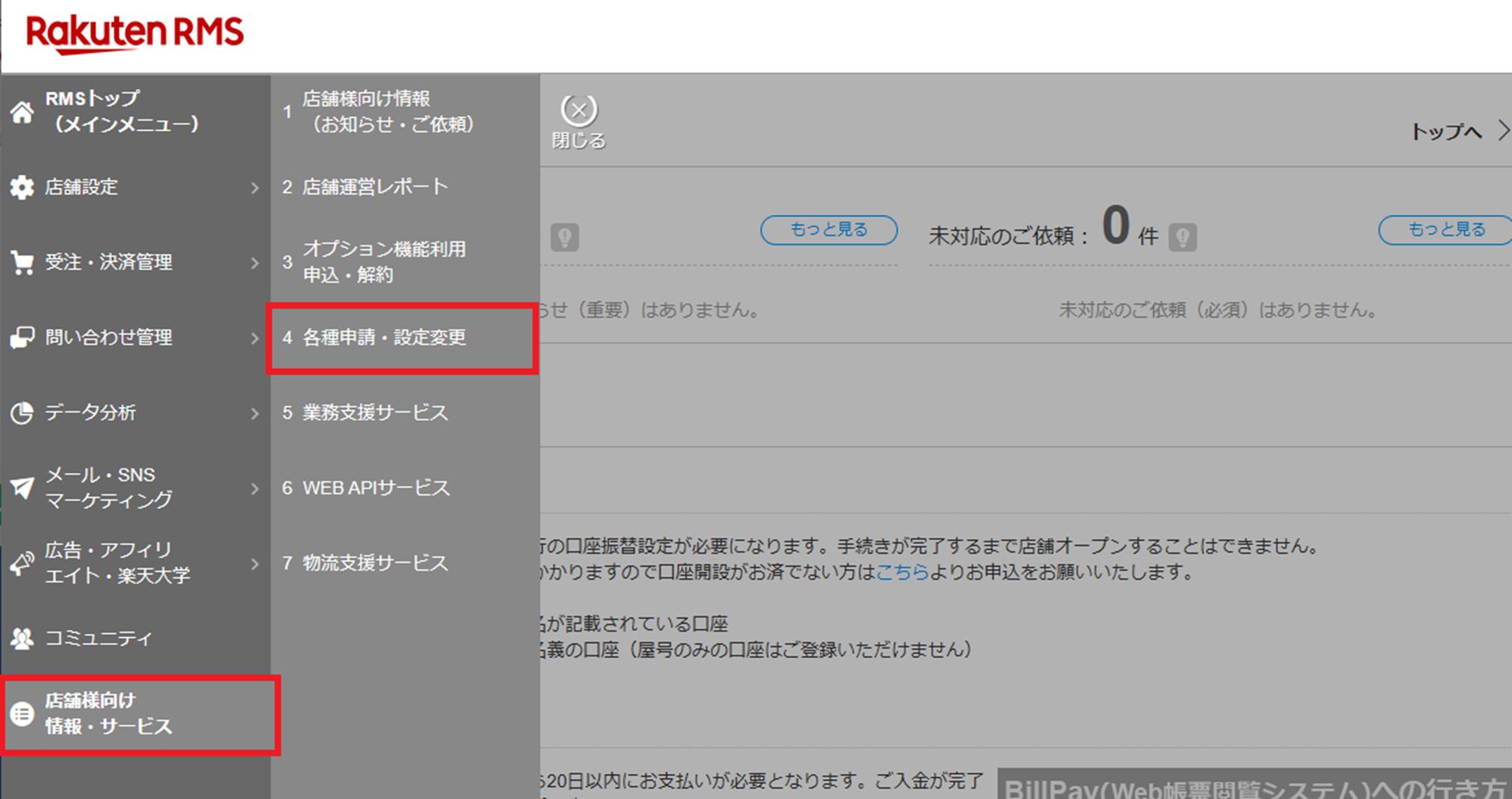Click text 未対応のご依頼（必須）はありません。
This screenshot has height=799, width=1512.
pyautogui.click(x=1218, y=310)
